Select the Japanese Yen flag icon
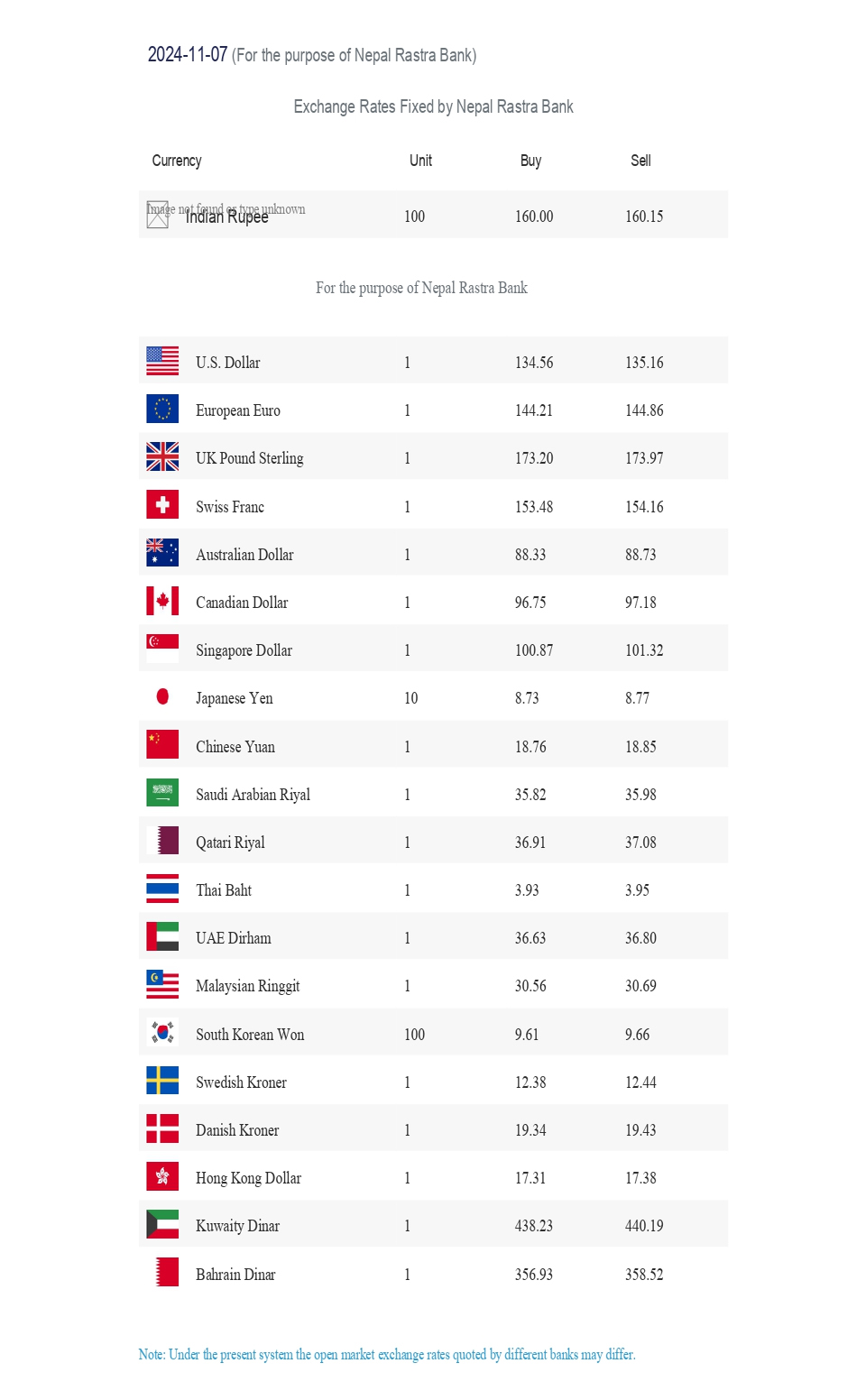Image resolution: width=866 pixels, height=1400 pixels. [x=162, y=696]
